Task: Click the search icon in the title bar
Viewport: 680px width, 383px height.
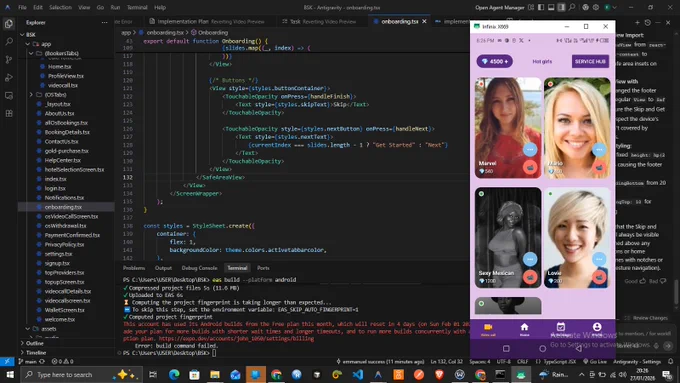Action: click(572, 7)
